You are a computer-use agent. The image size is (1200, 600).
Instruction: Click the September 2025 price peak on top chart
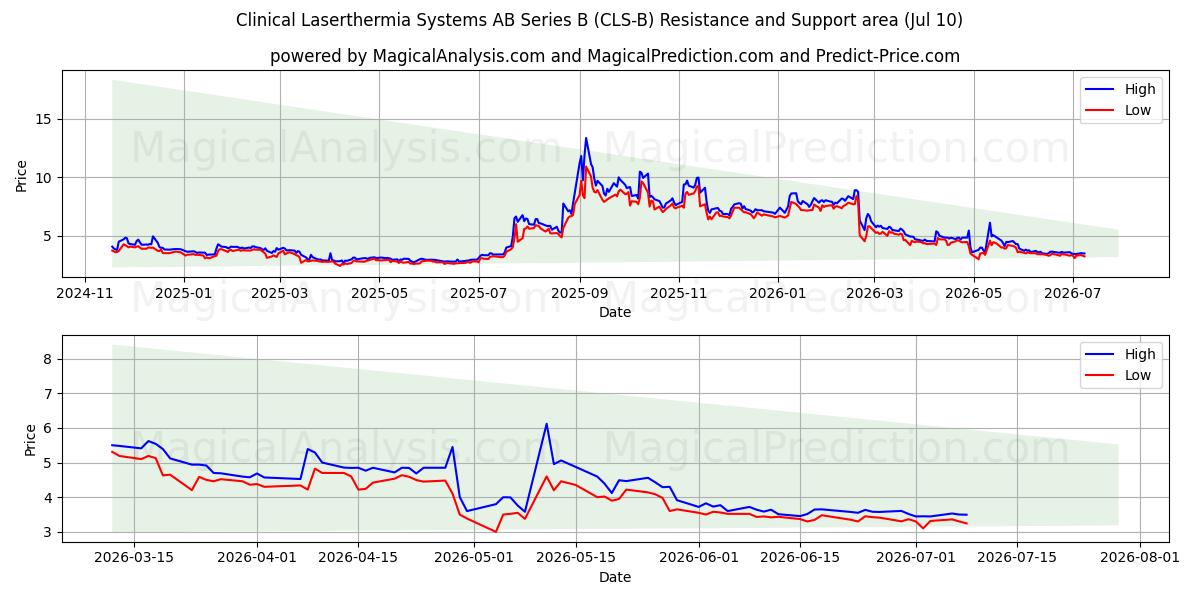(x=586, y=139)
